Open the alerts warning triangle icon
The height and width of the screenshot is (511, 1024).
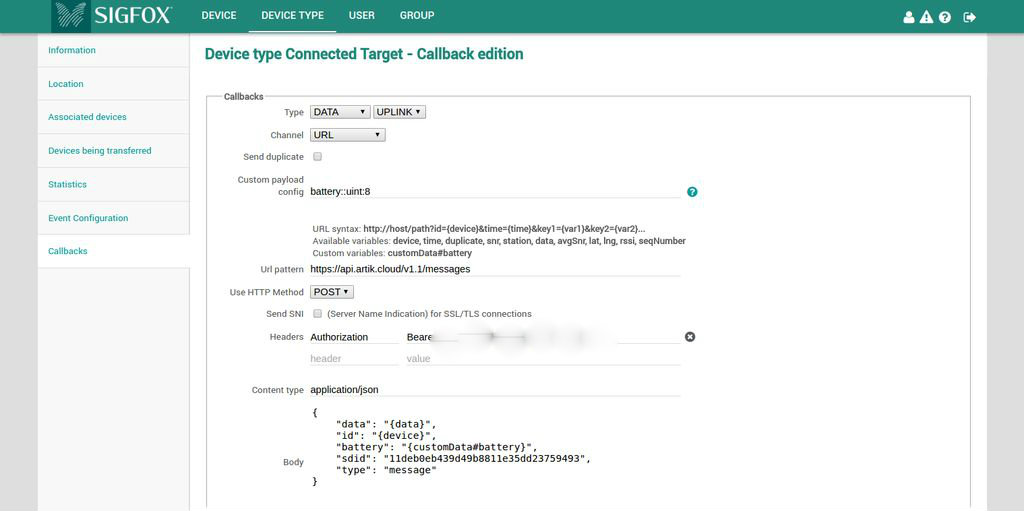coord(926,17)
